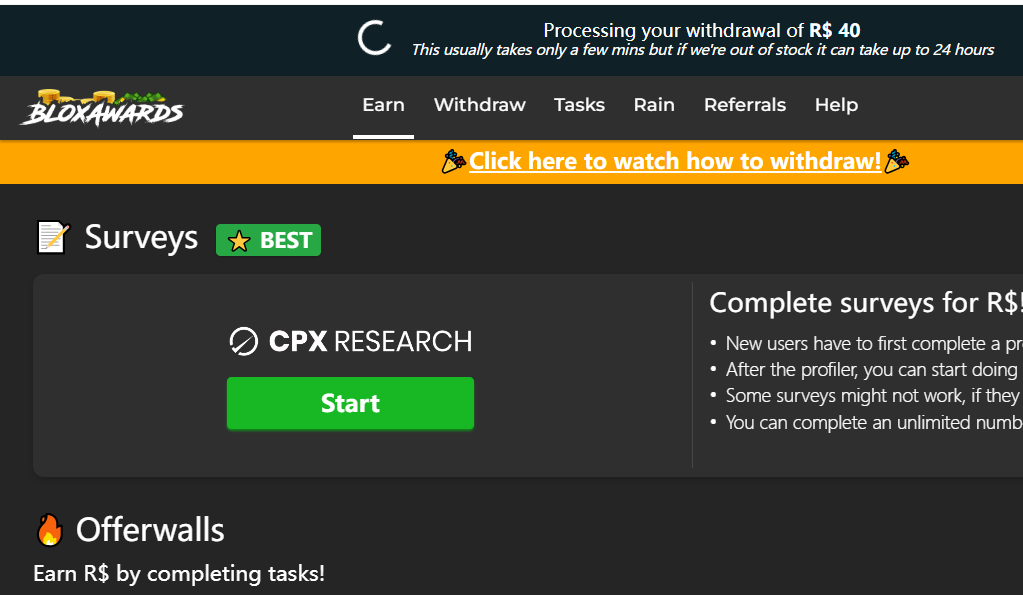
Task: Click the 'This usually takes only a few mins' note
Action: 703,50
